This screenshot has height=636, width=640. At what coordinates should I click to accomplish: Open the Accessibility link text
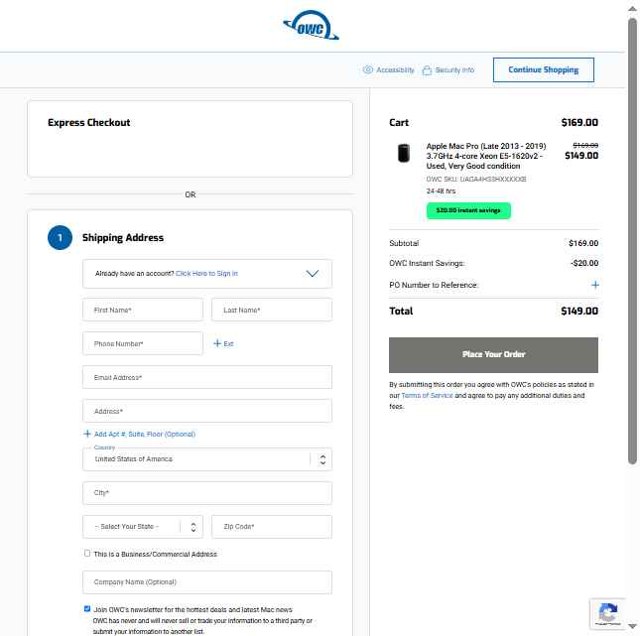(x=395, y=70)
